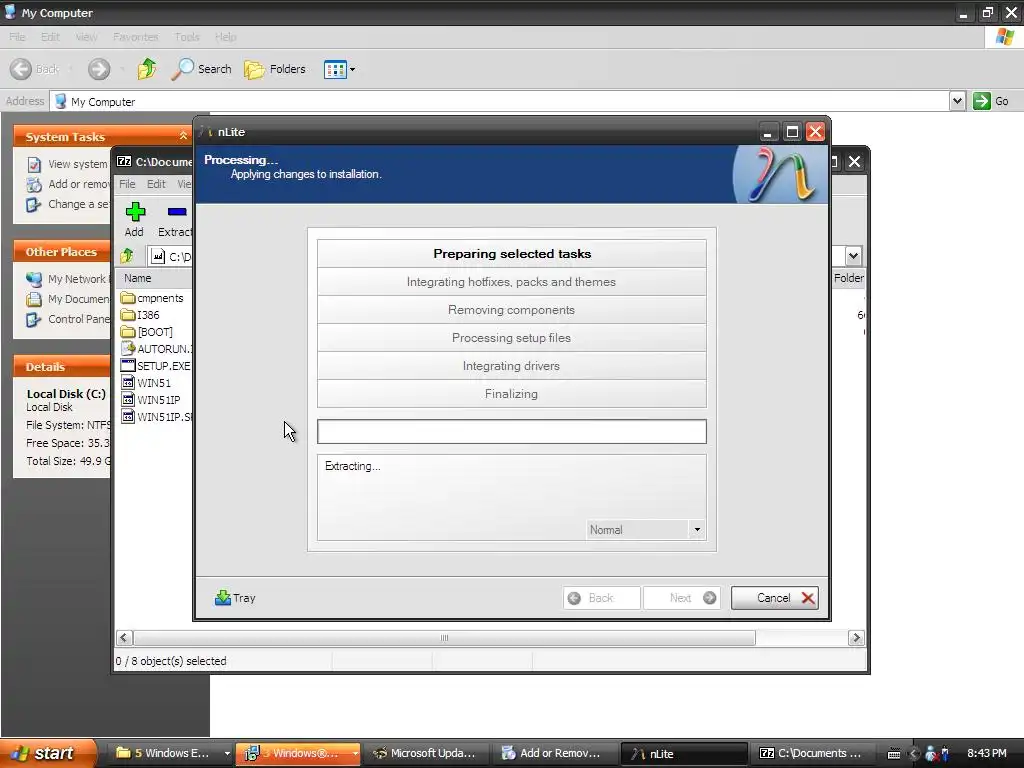The height and width of the screenshot is (768, 1024).
Task: Open My Network Places link
Action: [x=68, y=279]
